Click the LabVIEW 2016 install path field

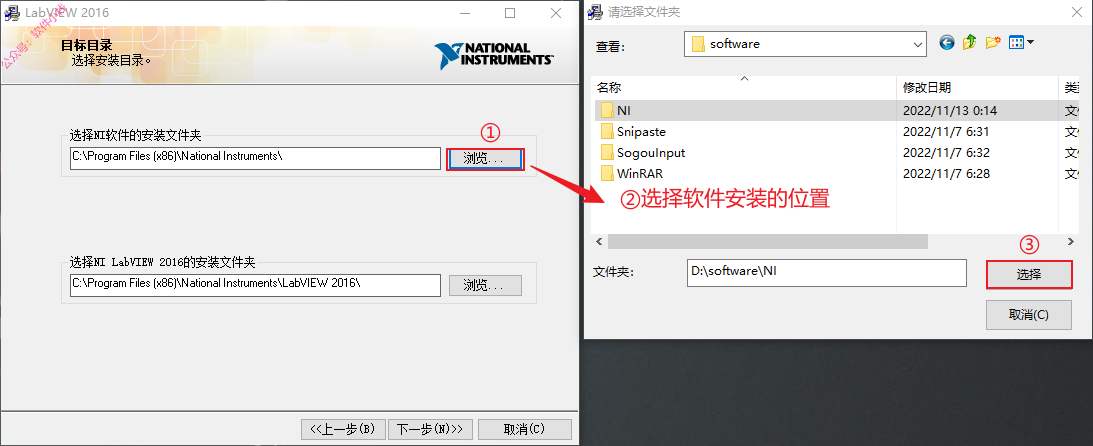255,285
